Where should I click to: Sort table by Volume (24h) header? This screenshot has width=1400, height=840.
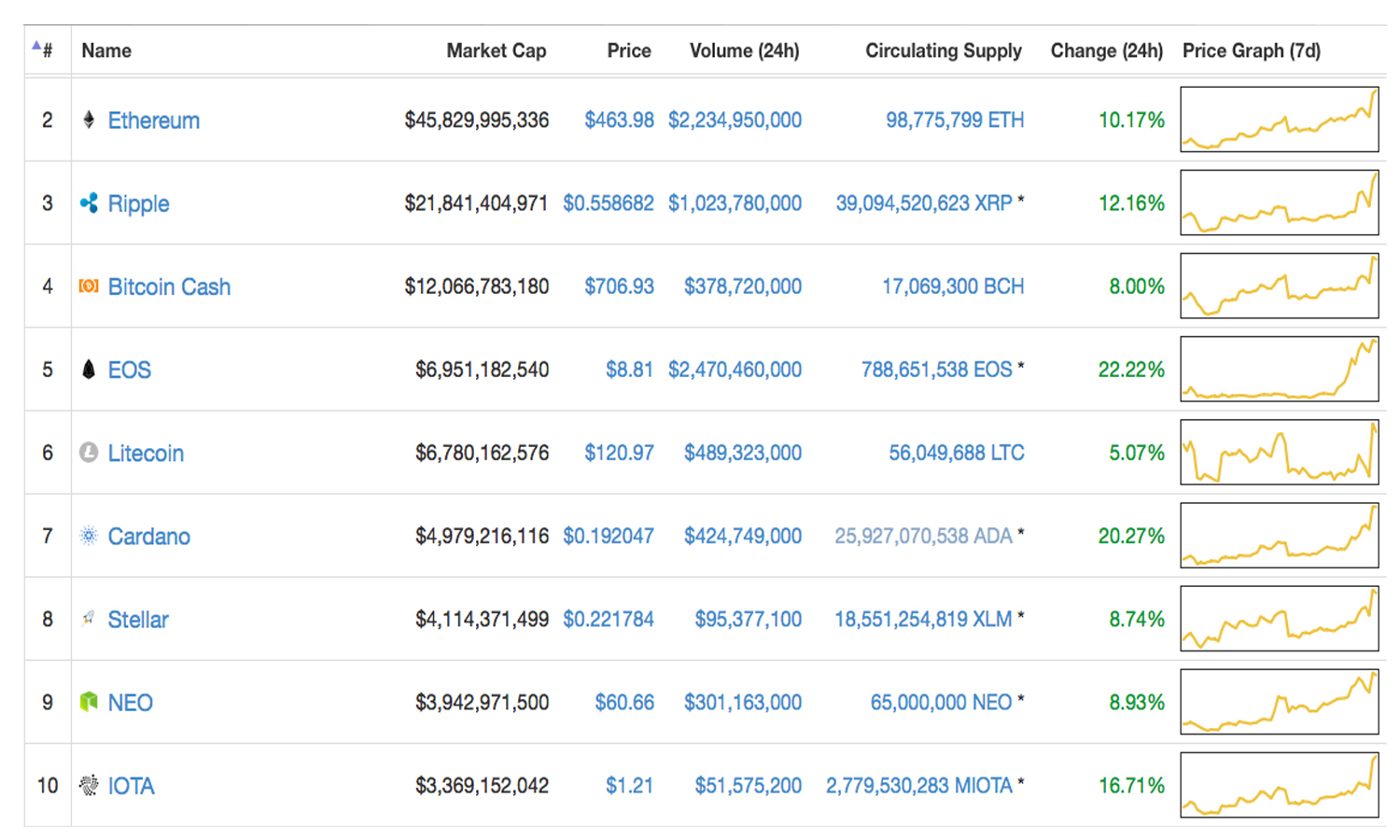[x=745, y=50]
